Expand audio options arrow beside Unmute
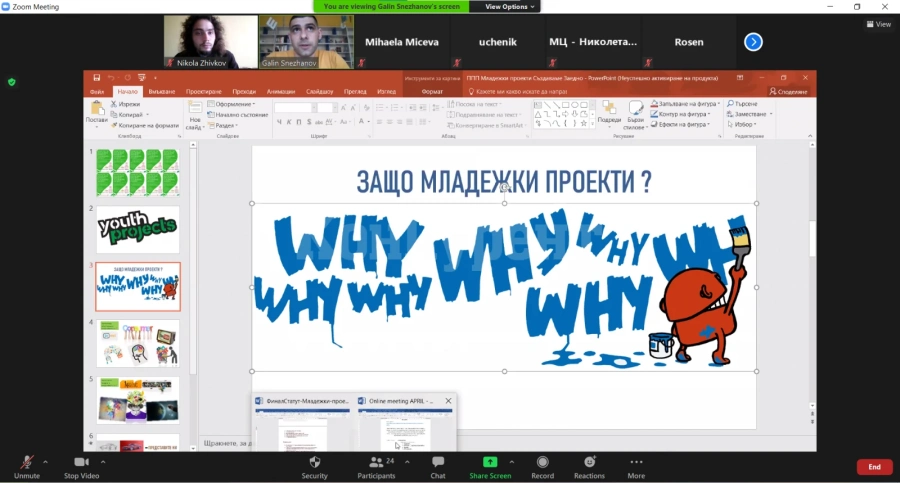Screen dimensions: 900x483 coord(45,462)
